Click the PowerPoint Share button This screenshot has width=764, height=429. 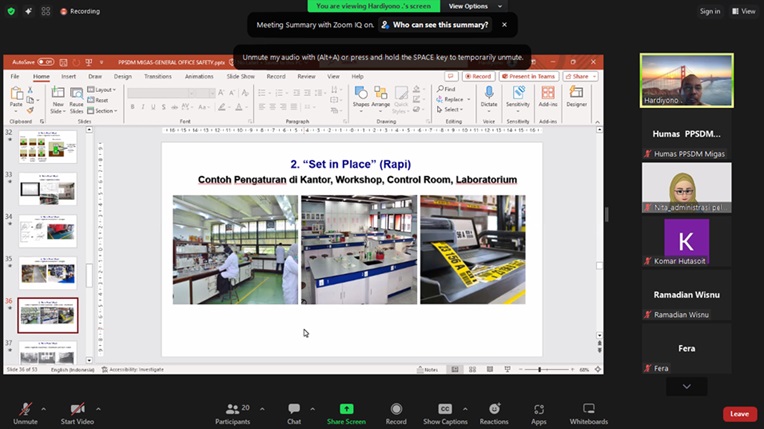pyautogui.click(x=580, y=77)
